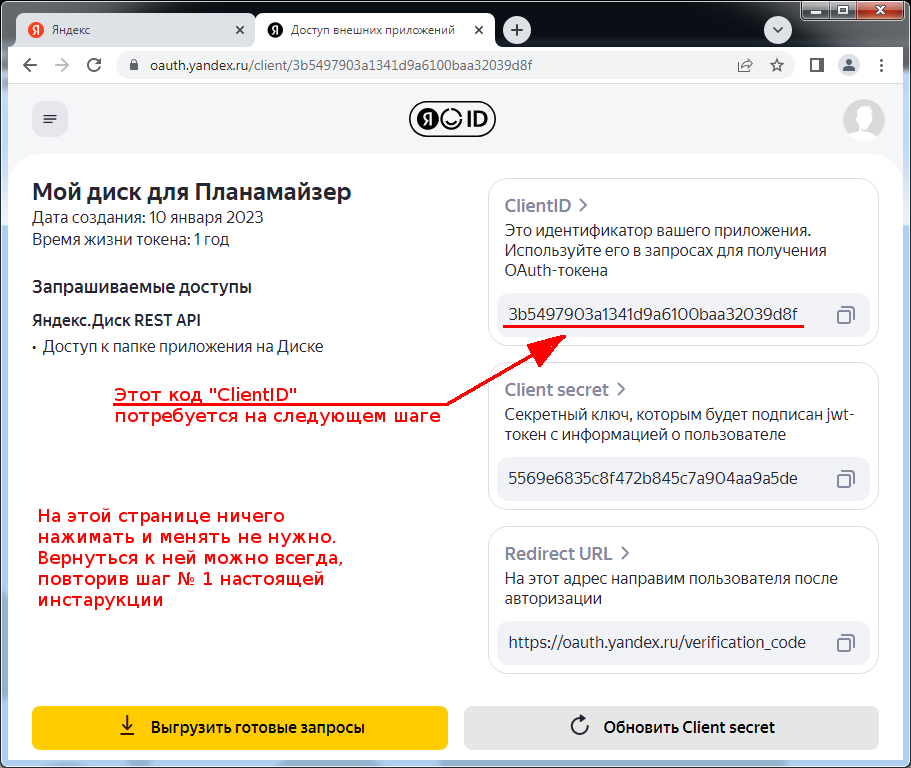This screenshot has width=911, height=768.
Task: Toggle the browser side panel
Action: pyautogui.click(x=817, y=65)
